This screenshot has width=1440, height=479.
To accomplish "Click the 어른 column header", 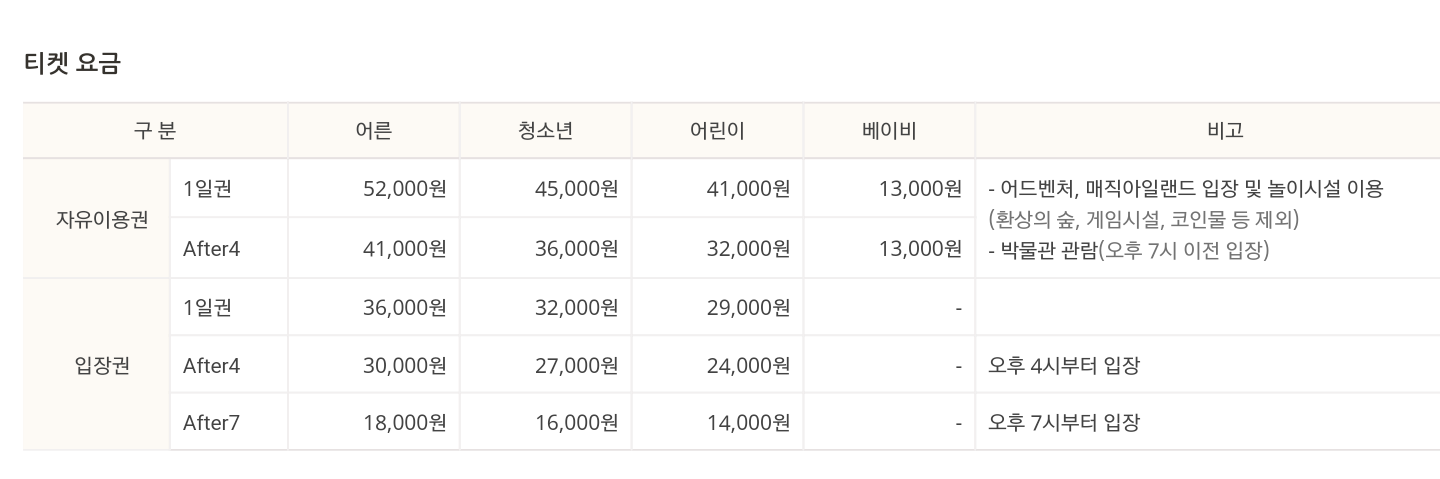I will [373, 130].
